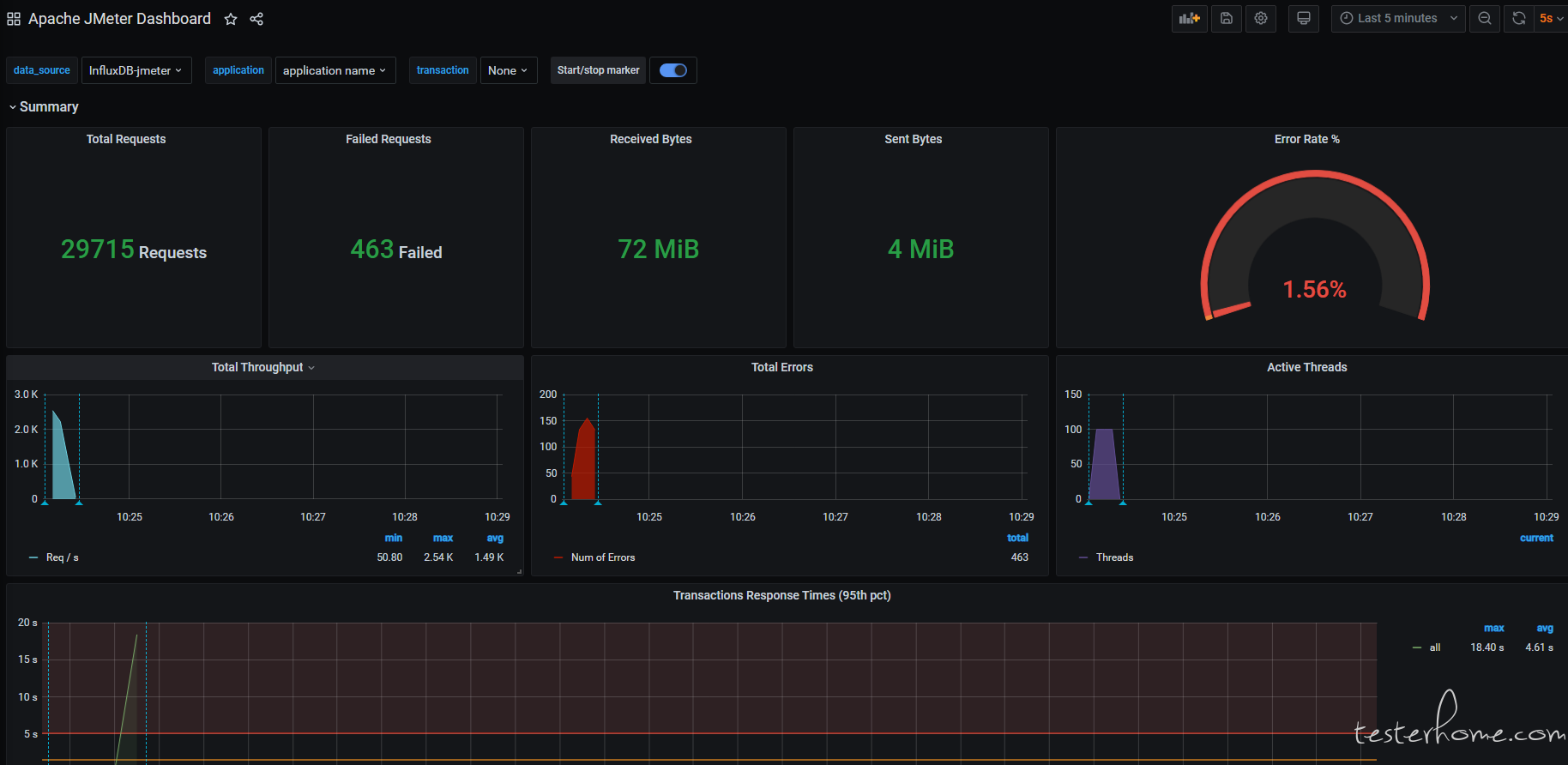Viewport: 1568px width, 765px height.
Task: Click the 29715 Requests value
Action: [134, 250]
